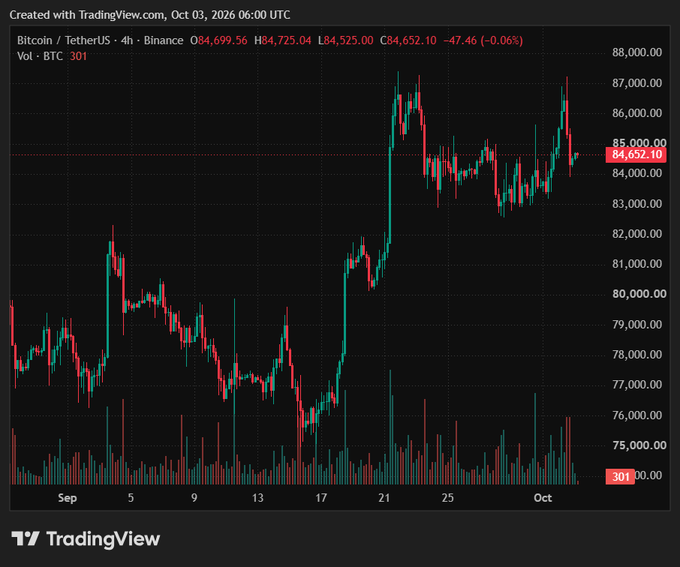
Task: Click the TradingView logo icon
Action: point(26,539)
